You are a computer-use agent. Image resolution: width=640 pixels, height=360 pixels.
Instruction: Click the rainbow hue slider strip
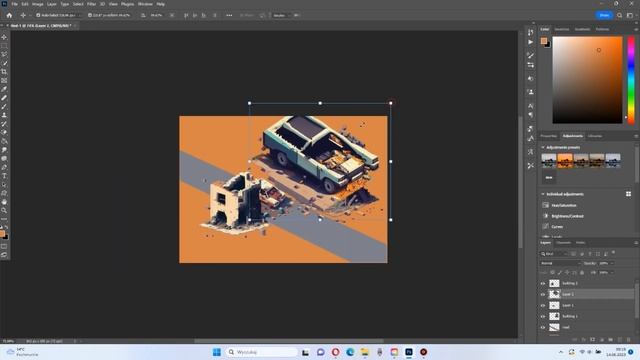tap(631, 80)
